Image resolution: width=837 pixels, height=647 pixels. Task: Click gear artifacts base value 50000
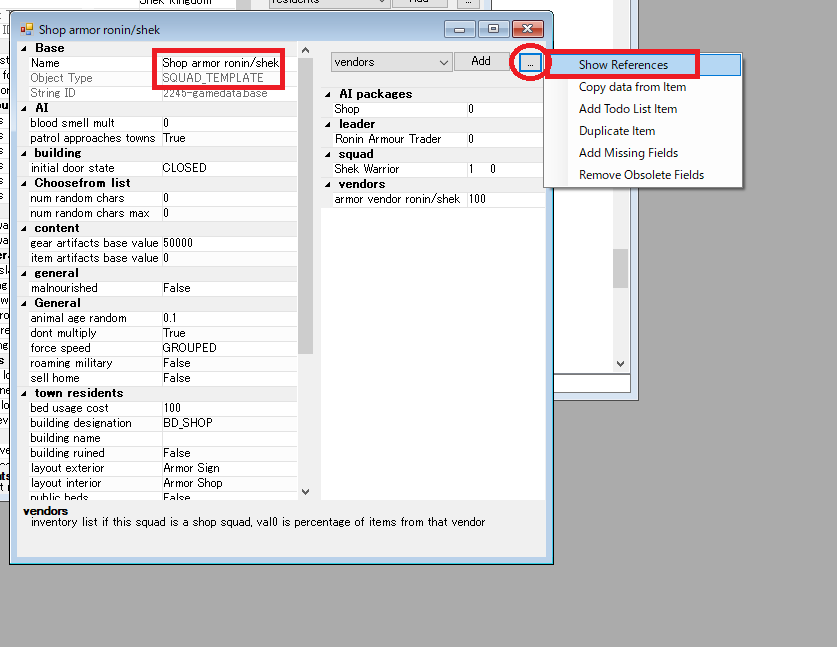[229, 243]
